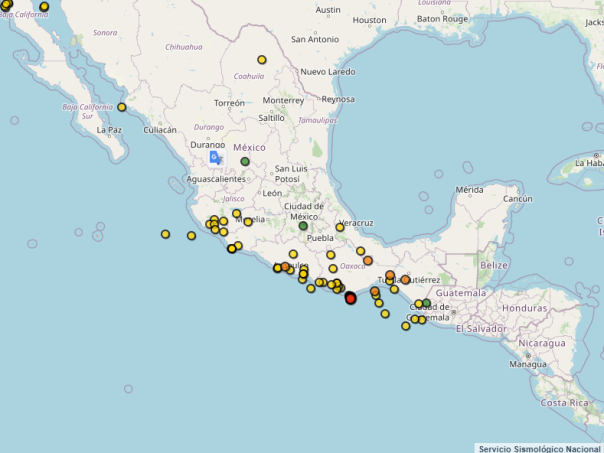Click the large red earthquake marker off Oaxaca

(x=350, y=298)
